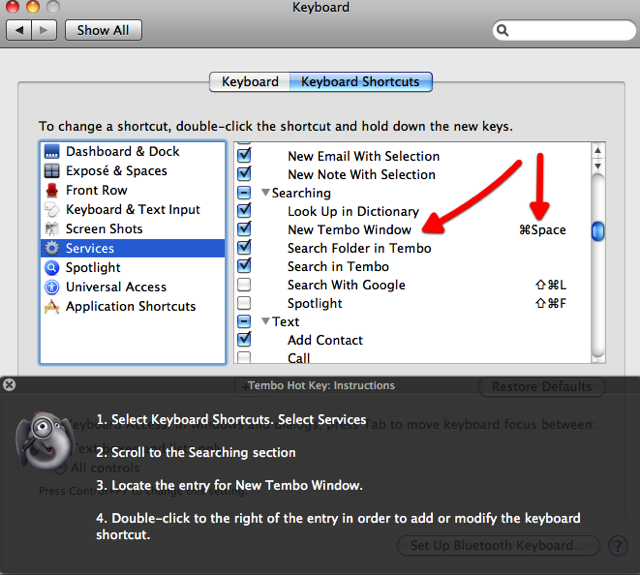Open help with the question mark button
This screenshot has height=575, width=640.
point(618,546)
